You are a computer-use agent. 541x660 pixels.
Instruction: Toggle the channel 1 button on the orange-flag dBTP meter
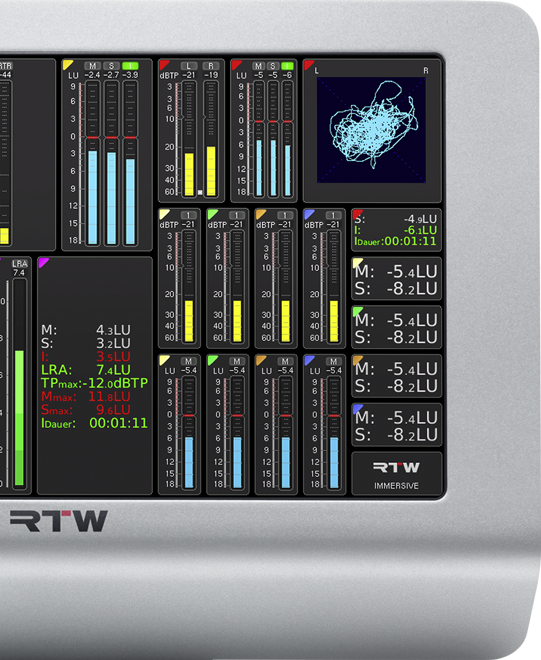pos(285,215)
